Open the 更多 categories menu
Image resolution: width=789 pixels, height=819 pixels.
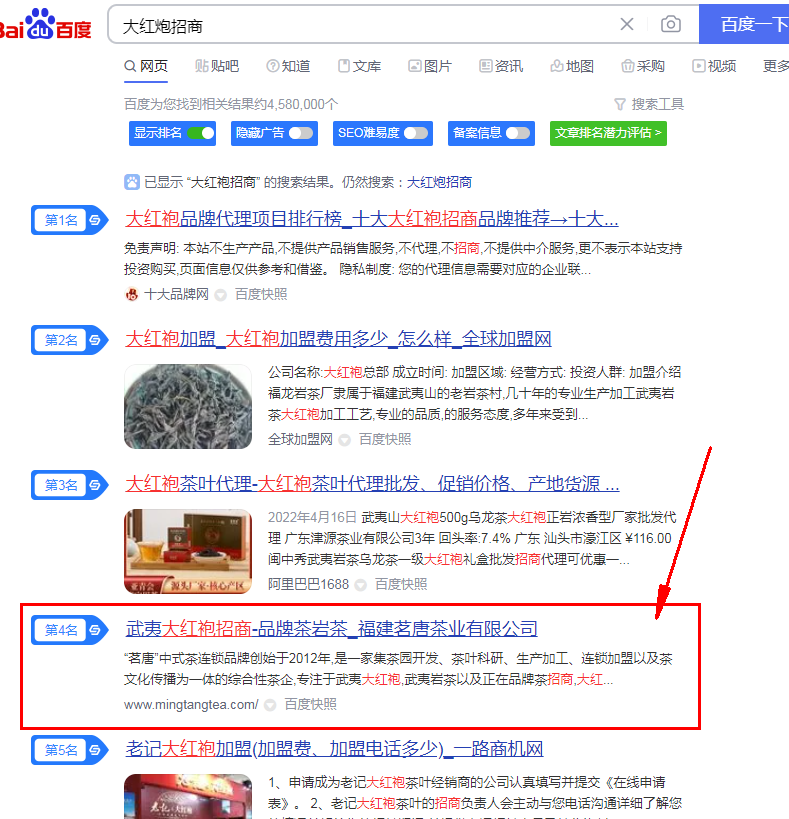tap(775, 66)
